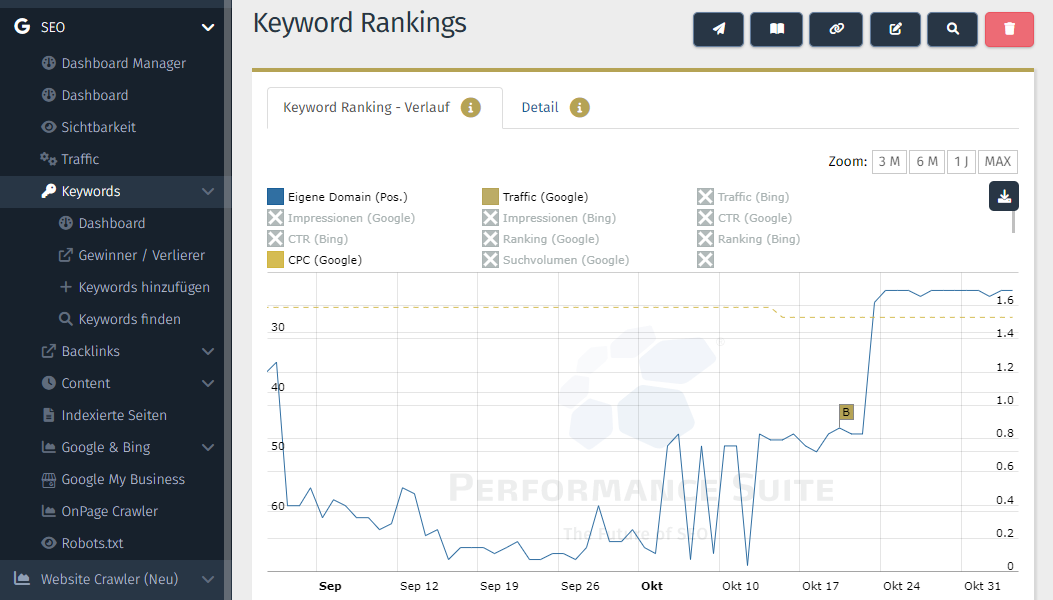Collapse the SEO section chevron
Image resolution: width=1053 pixels, height=600 pixels.
click(208, 28)
